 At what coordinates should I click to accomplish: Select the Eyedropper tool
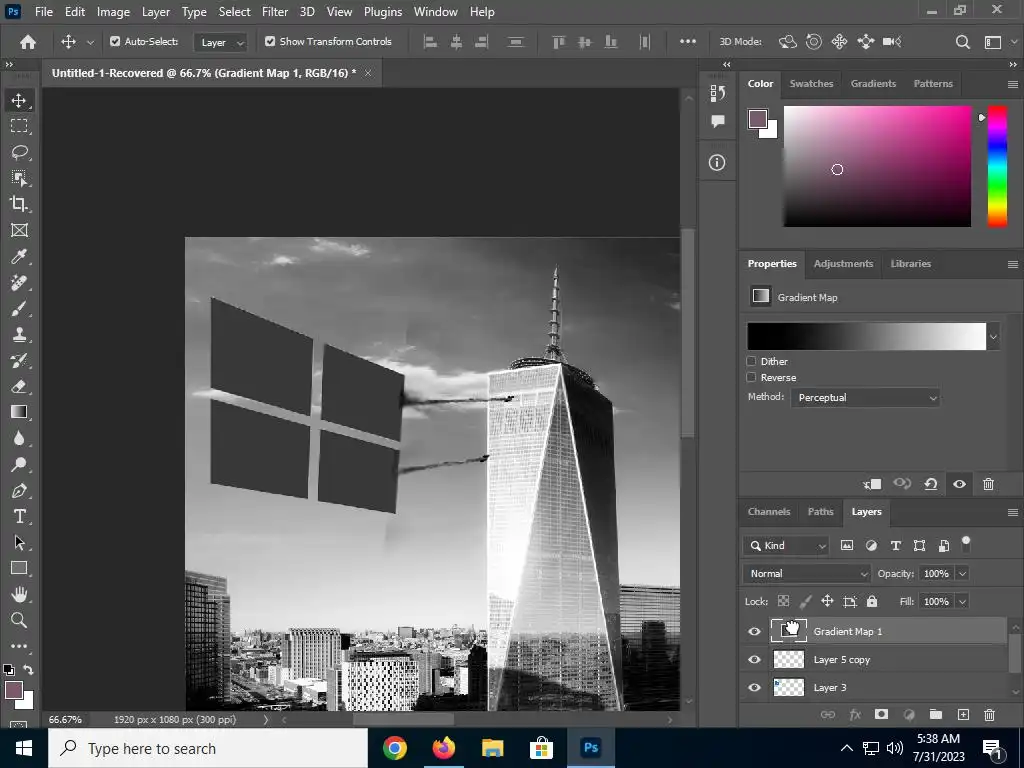[19, 256]
